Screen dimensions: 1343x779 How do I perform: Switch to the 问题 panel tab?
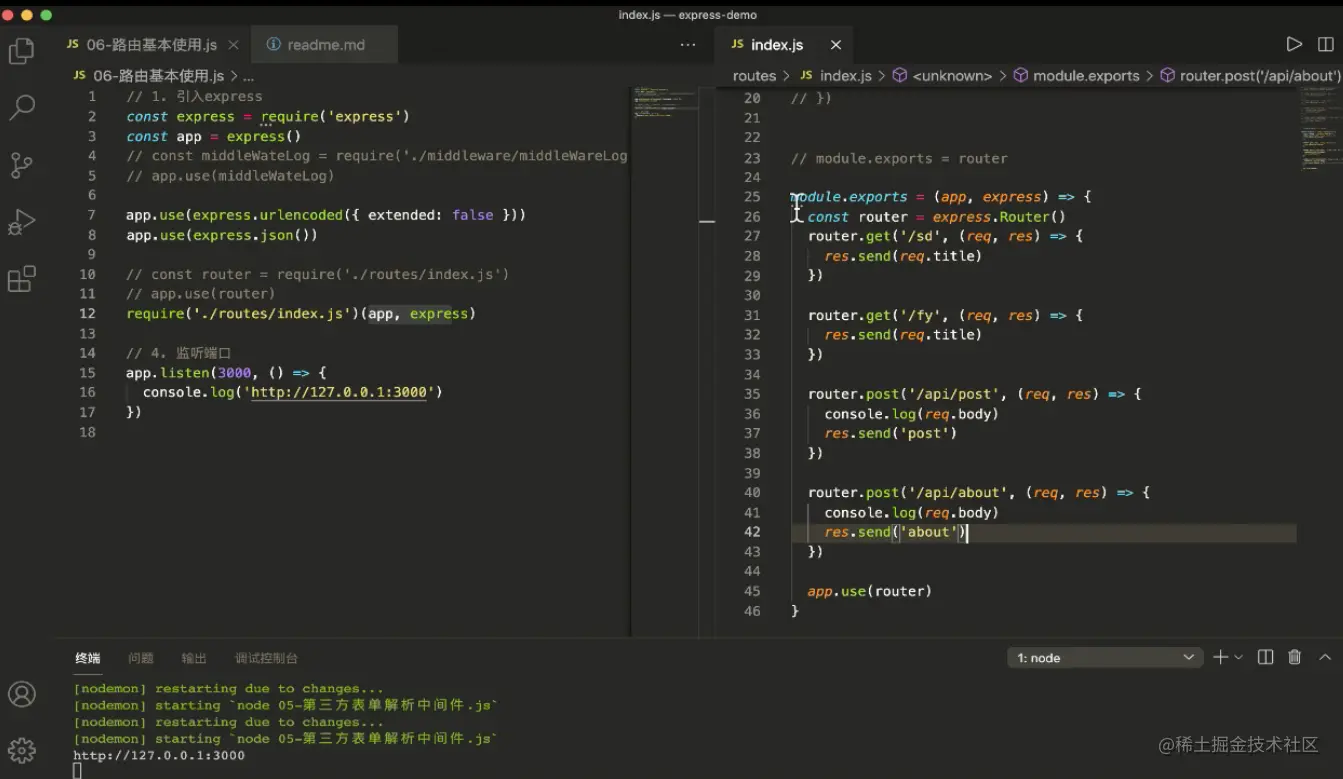point(141,658)
